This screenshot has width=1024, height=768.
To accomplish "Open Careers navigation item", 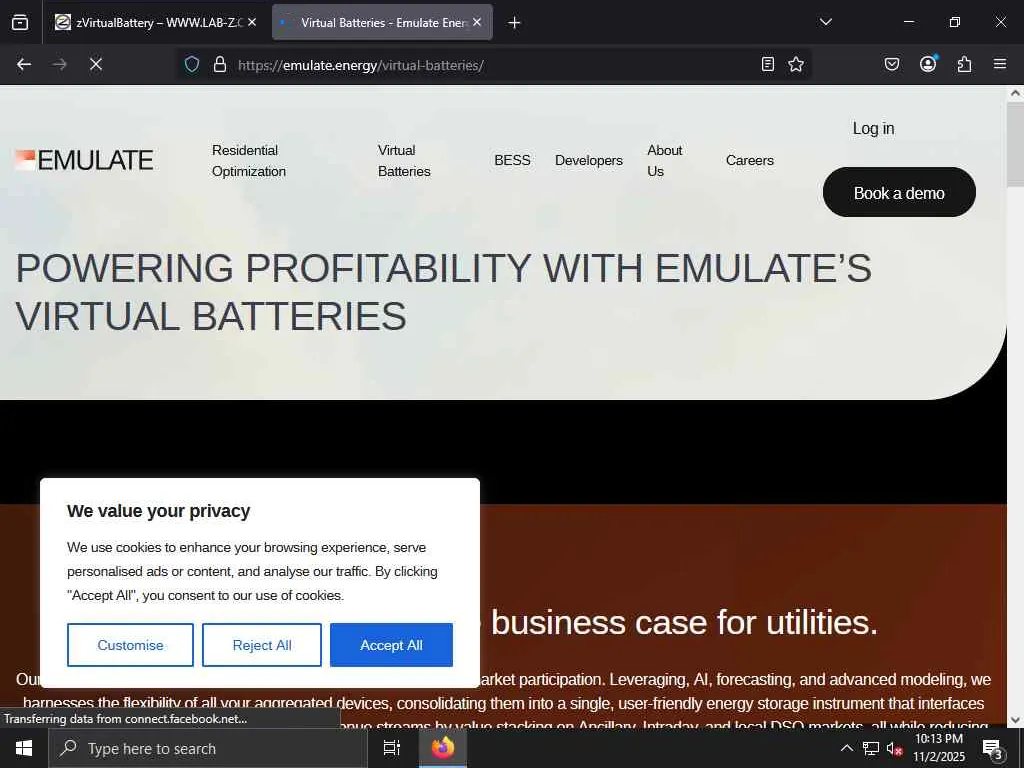I will (x=750, y=160).
